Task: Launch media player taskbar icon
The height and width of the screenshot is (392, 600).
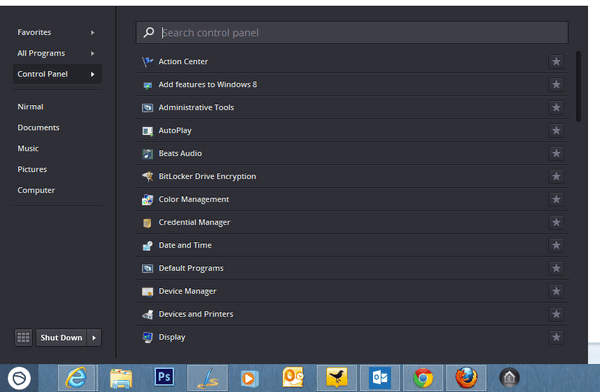Action: pyautogui.click(x=249, y=379)
